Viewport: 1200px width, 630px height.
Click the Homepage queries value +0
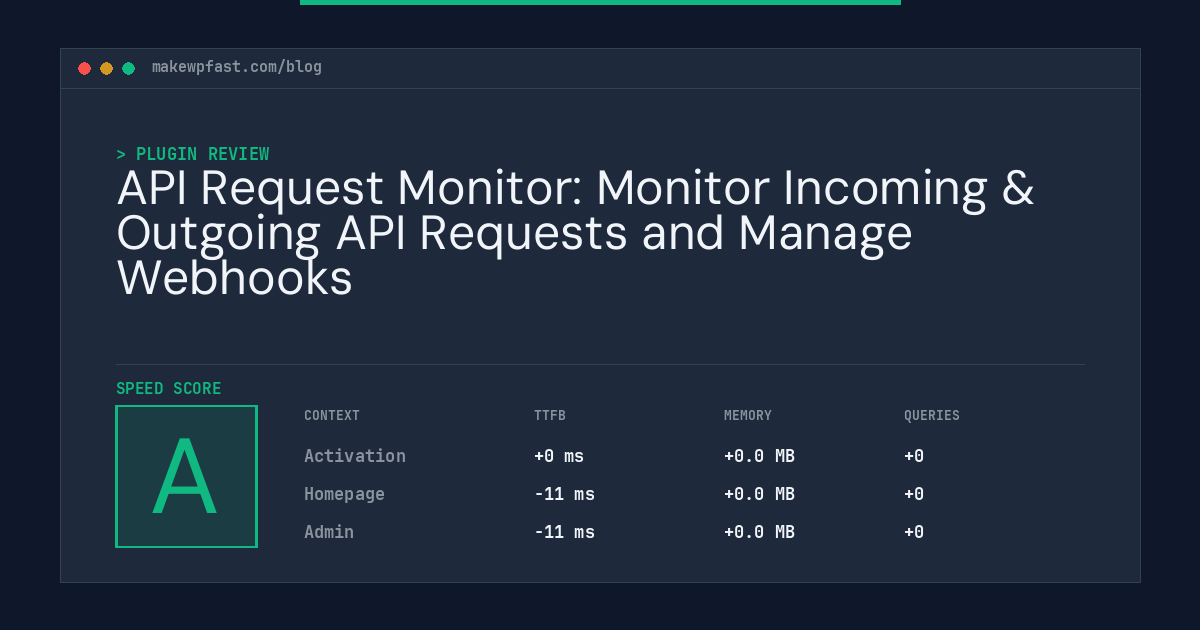coord(914,494)
